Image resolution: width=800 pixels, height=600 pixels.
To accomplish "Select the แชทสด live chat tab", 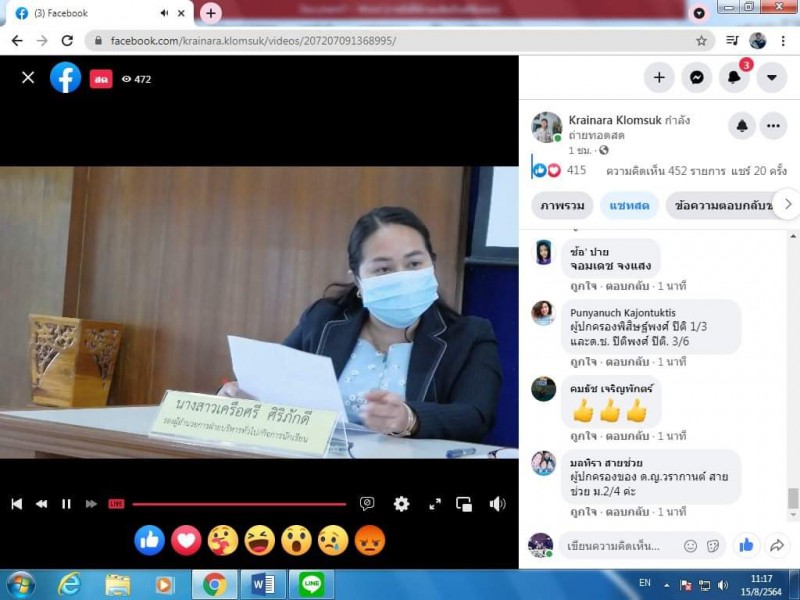I will [x=629, y=205].
